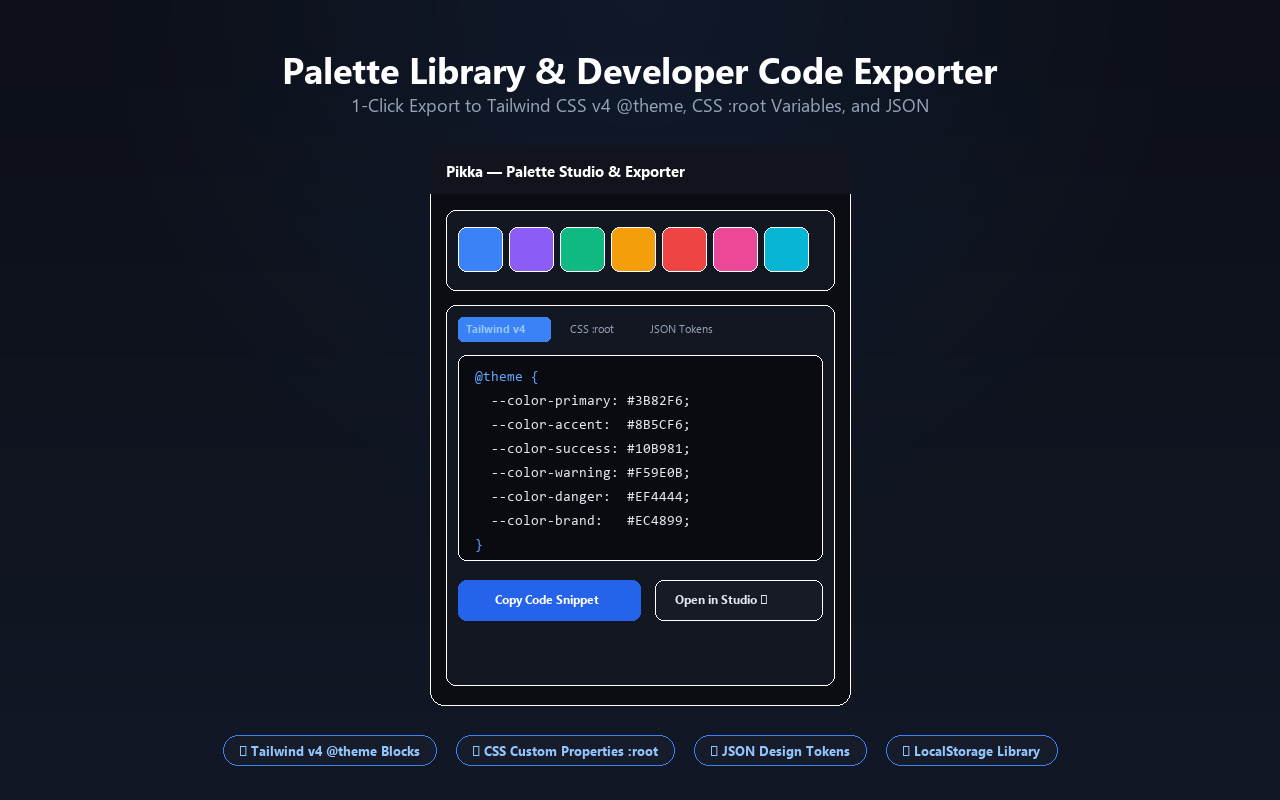Click the Pikka — Palette Studio & Exporter title

point(565,172)
